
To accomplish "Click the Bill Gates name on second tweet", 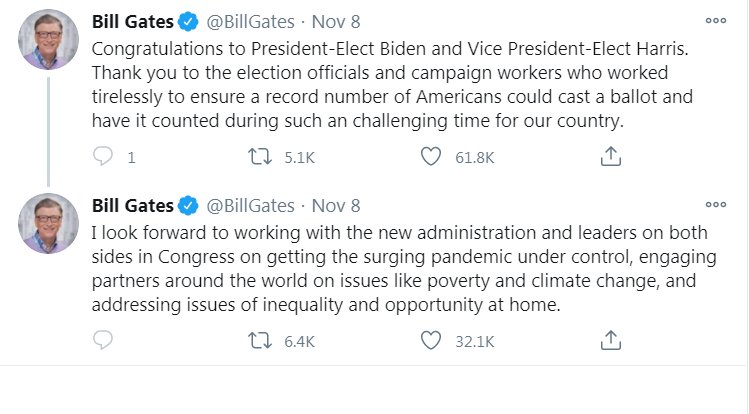I will [132, 206].
